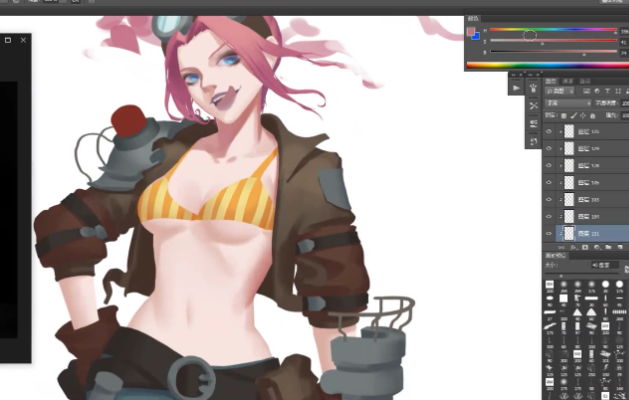This screenshot has height=400, width=629.
Task: Hide the highlighted selected layer via eye icon
Action: tap(549, 234)
